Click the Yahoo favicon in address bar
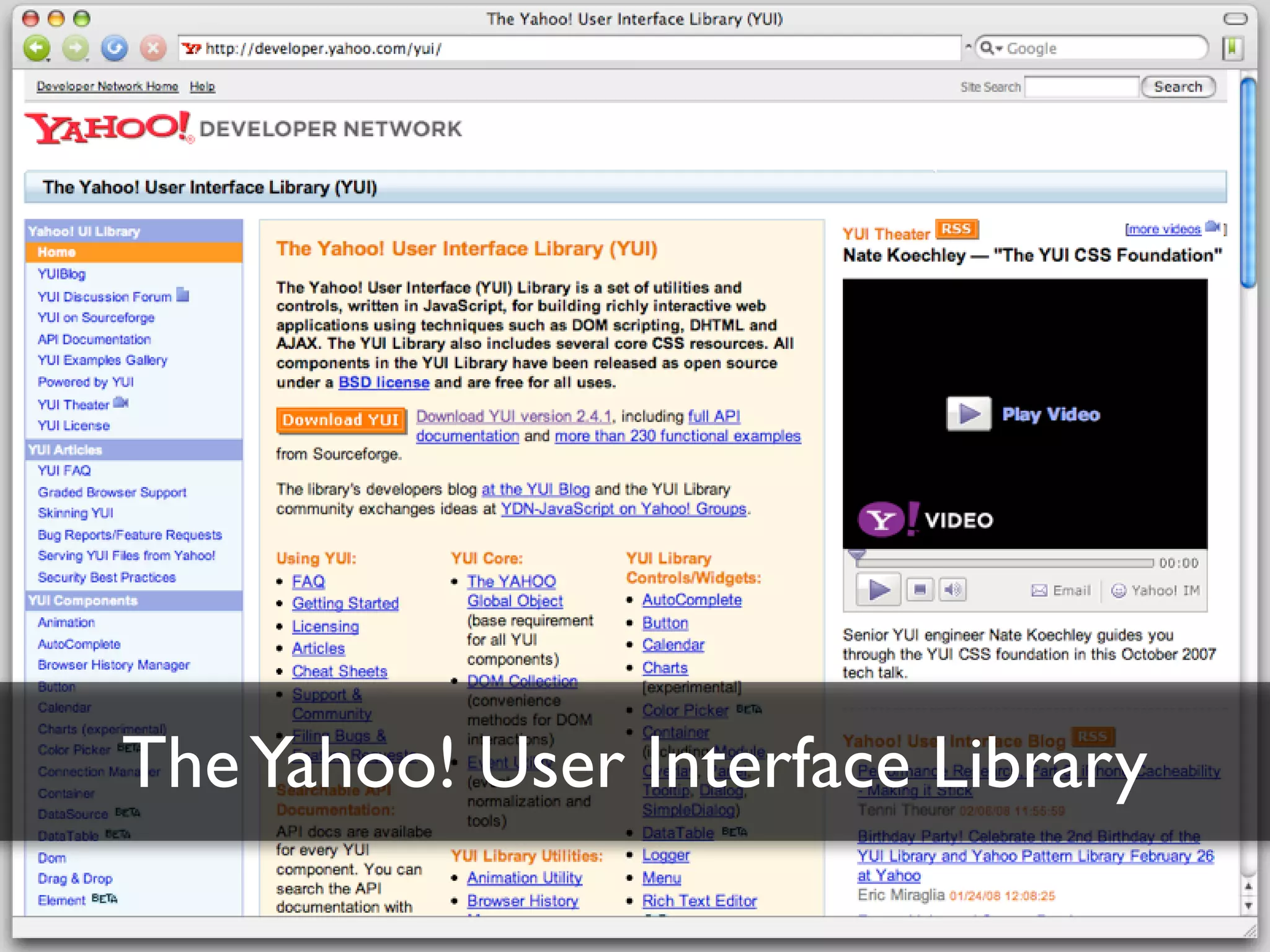 click(192, 48)
